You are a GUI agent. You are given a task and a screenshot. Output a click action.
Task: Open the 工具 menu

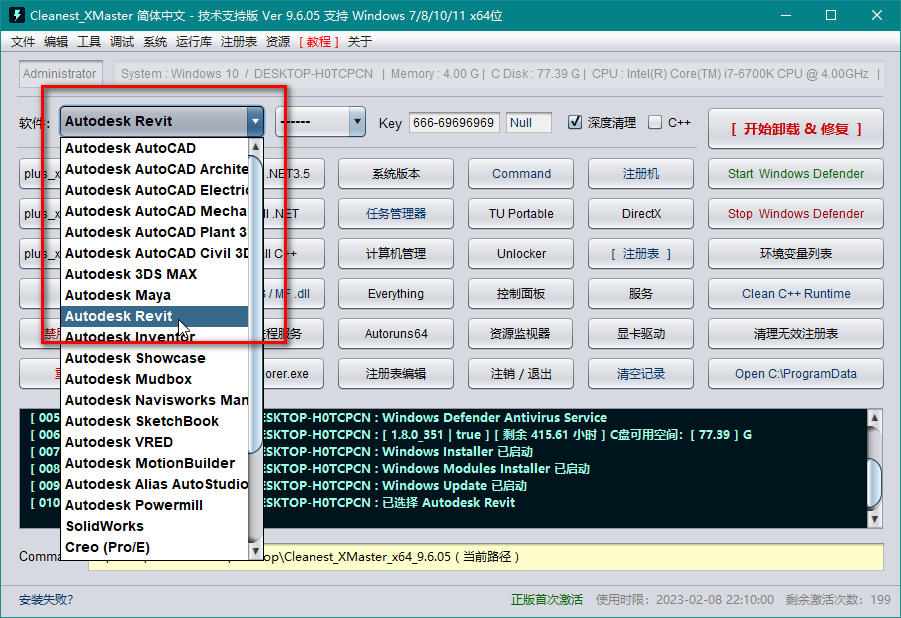click(x=89, y=41)
